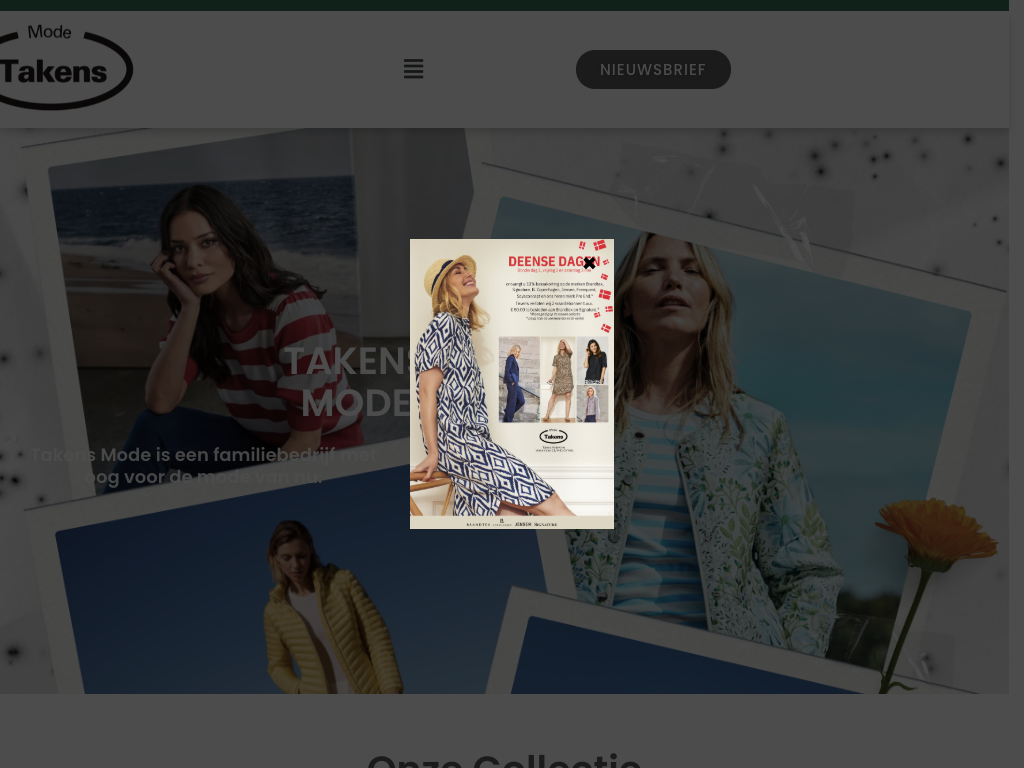Screen dimensions: 1024x768
Task: Close the Deense Dagen popup
Action: pos(589,263)
